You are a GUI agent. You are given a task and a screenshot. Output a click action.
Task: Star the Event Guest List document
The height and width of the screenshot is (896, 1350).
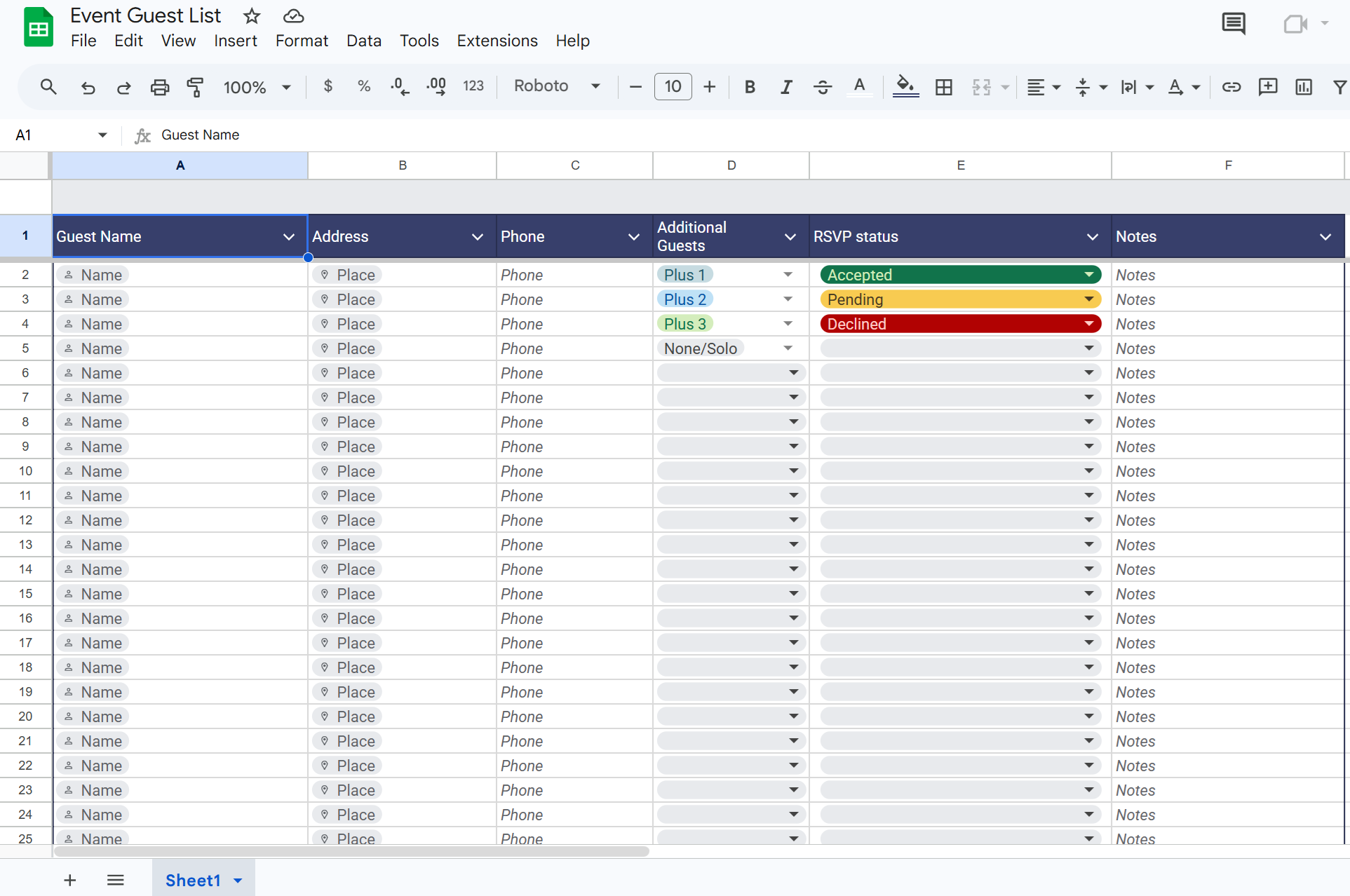click(x=252, y=15)
